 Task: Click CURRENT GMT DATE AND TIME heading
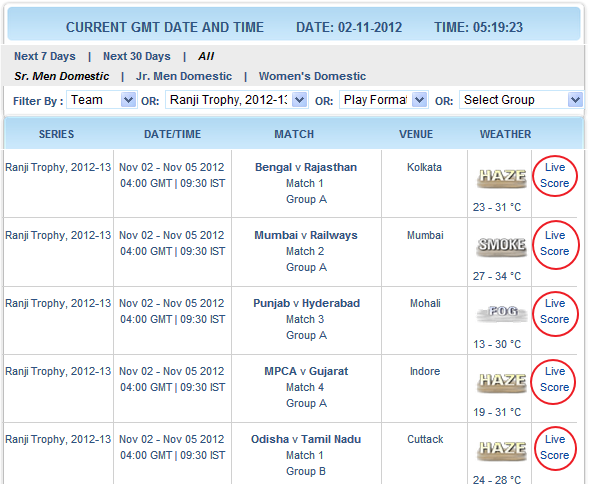[x=165, y=27]
